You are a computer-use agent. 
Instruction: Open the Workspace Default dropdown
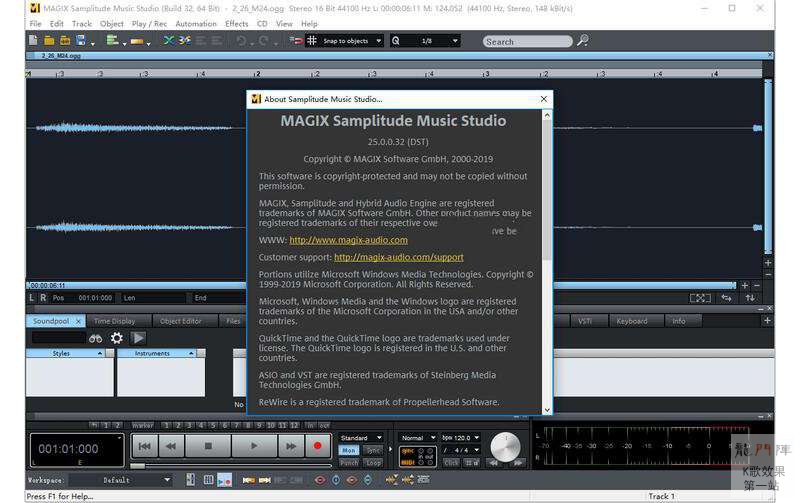pos(120,480)
